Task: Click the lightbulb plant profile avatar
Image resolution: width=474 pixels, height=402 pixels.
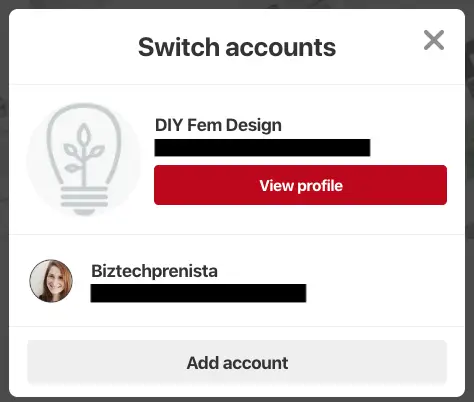Action: click(84, 160)
